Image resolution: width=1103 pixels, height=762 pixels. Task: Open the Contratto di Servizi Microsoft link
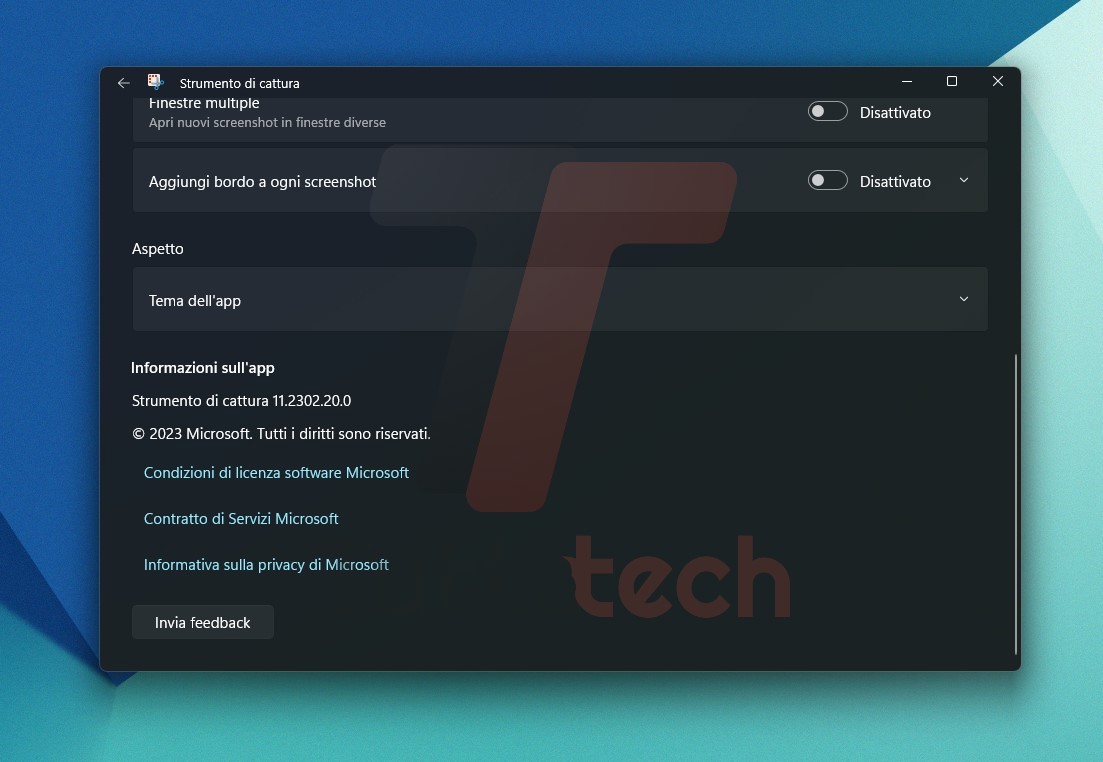(x=241, y=519)
